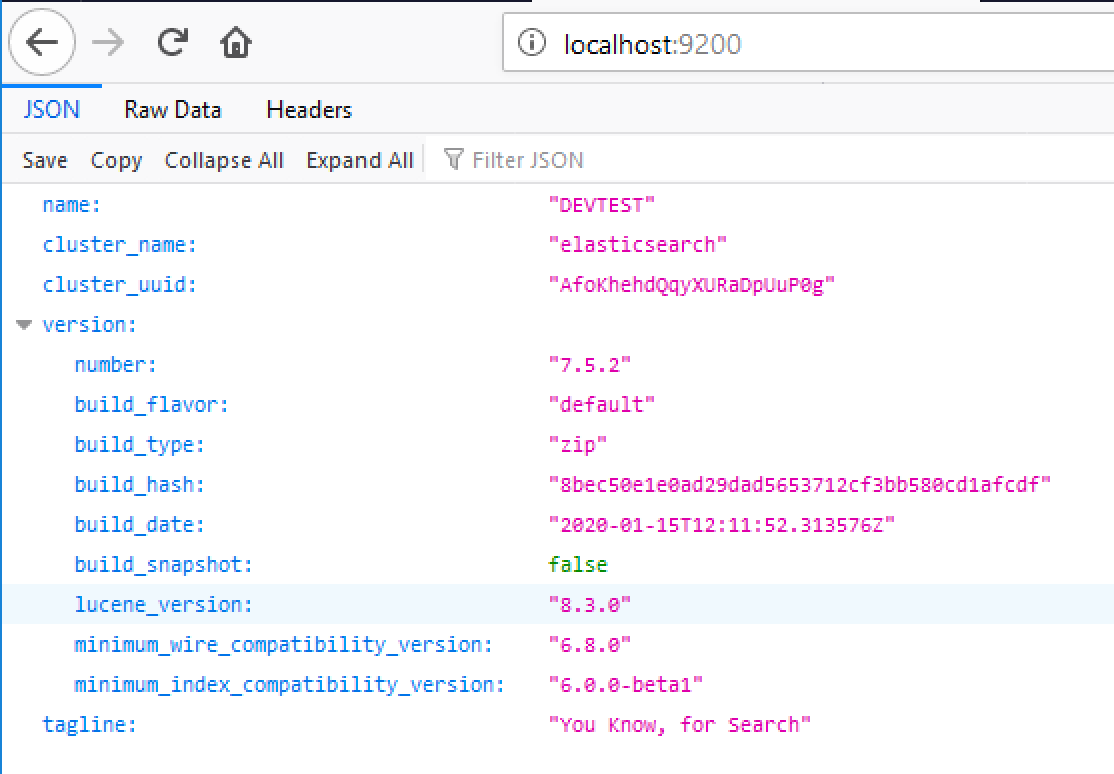Switch to the JSON tab
Screen dimensions: 1114x774
click(x=51, y=109)
